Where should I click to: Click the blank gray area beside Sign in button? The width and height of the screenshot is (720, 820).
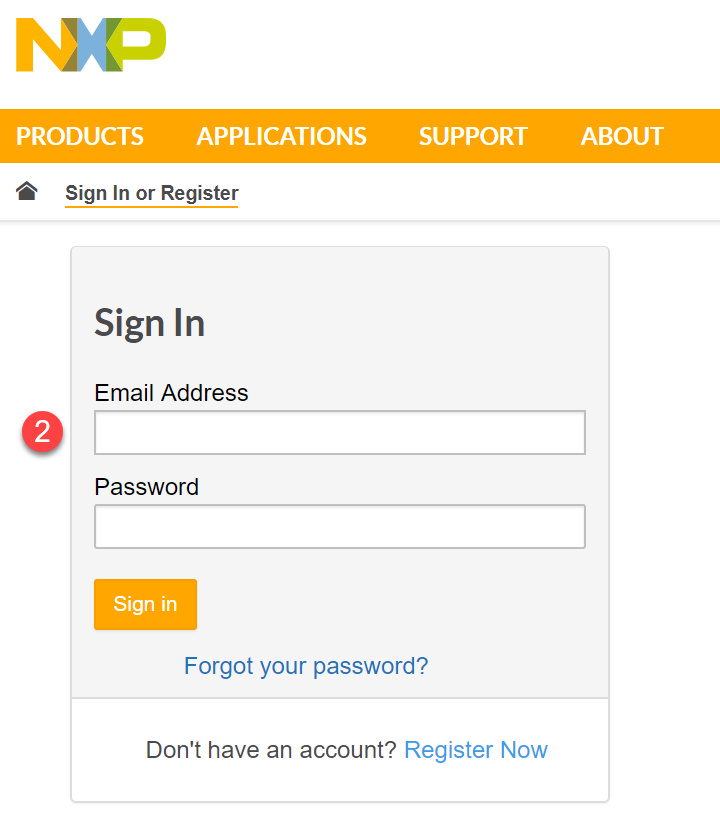(x=400, y=604)
